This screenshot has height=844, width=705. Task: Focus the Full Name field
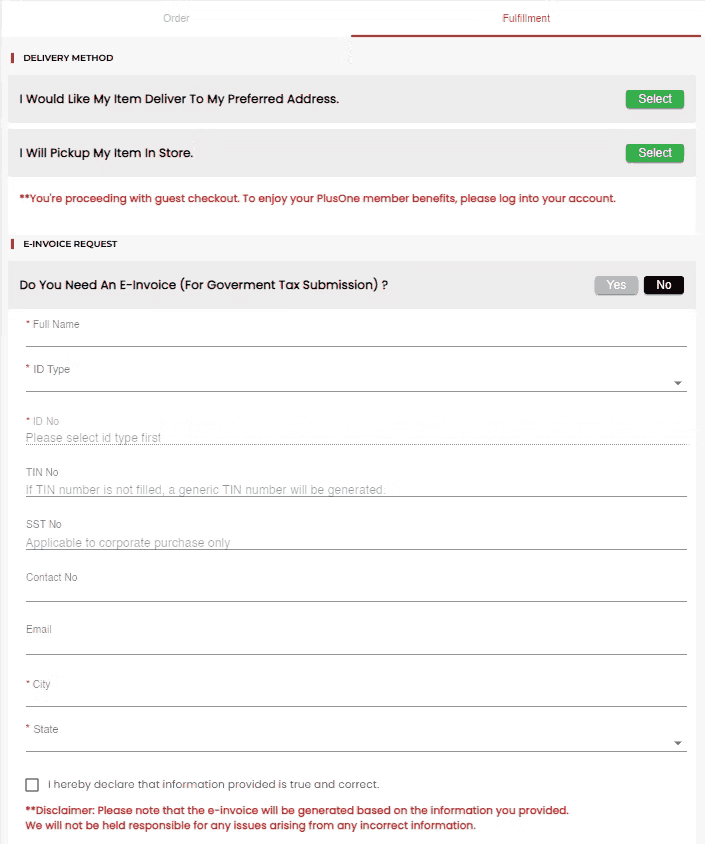(356, 337)
